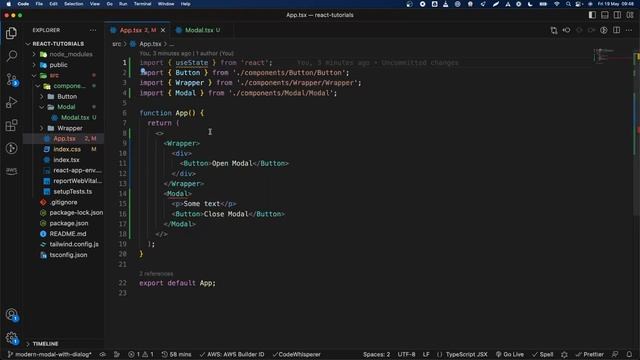The image size is (640, 360).
Task: Click the src breadcrumb
Action: tap(117, 44)
